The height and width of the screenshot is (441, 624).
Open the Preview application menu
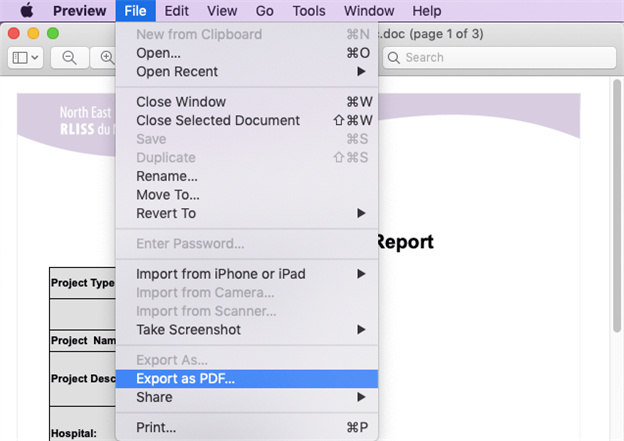79,11
